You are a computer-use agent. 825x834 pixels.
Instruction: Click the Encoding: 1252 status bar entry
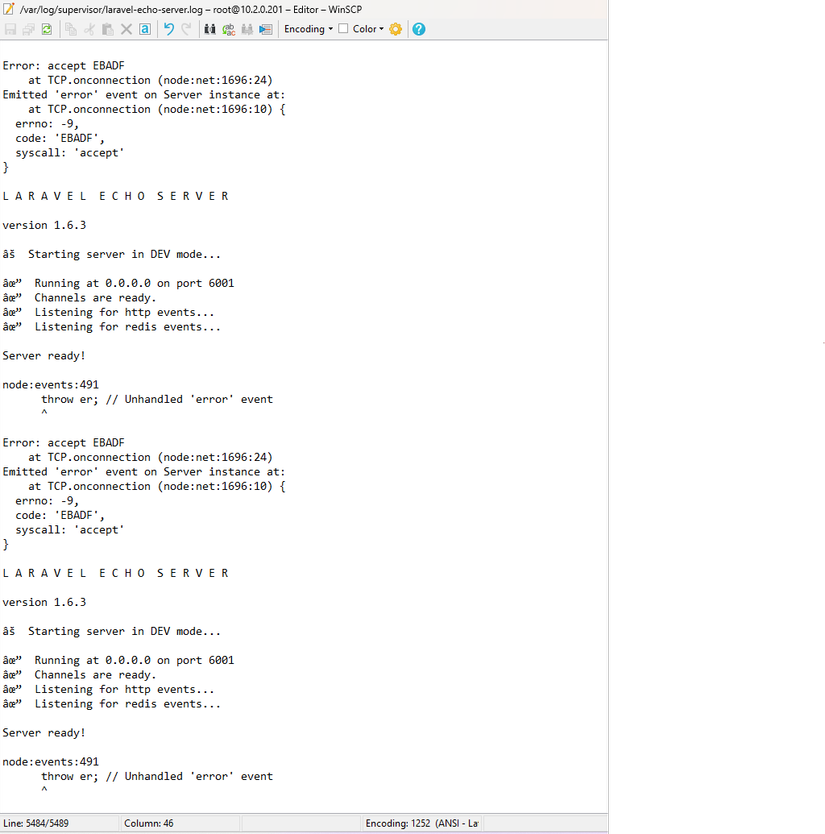click(422, 823)
